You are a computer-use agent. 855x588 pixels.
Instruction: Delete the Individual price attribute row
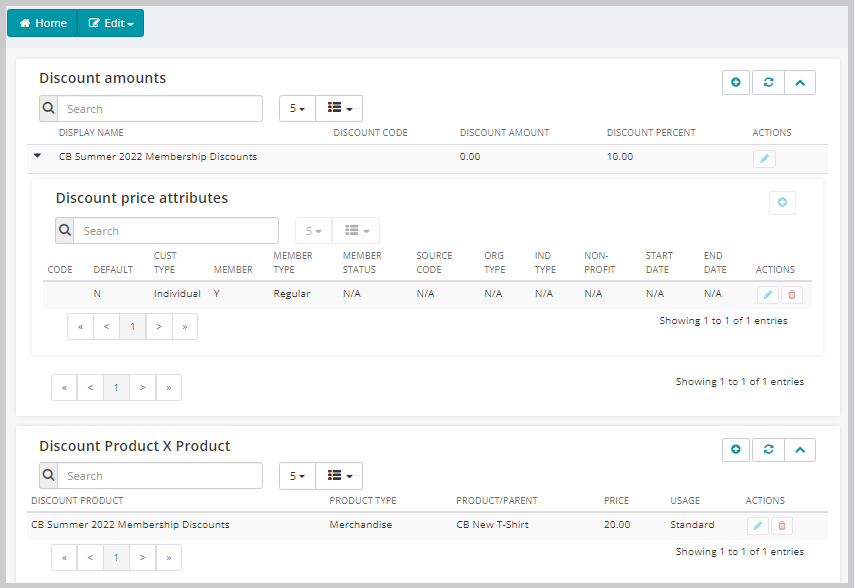pos(792,295)
